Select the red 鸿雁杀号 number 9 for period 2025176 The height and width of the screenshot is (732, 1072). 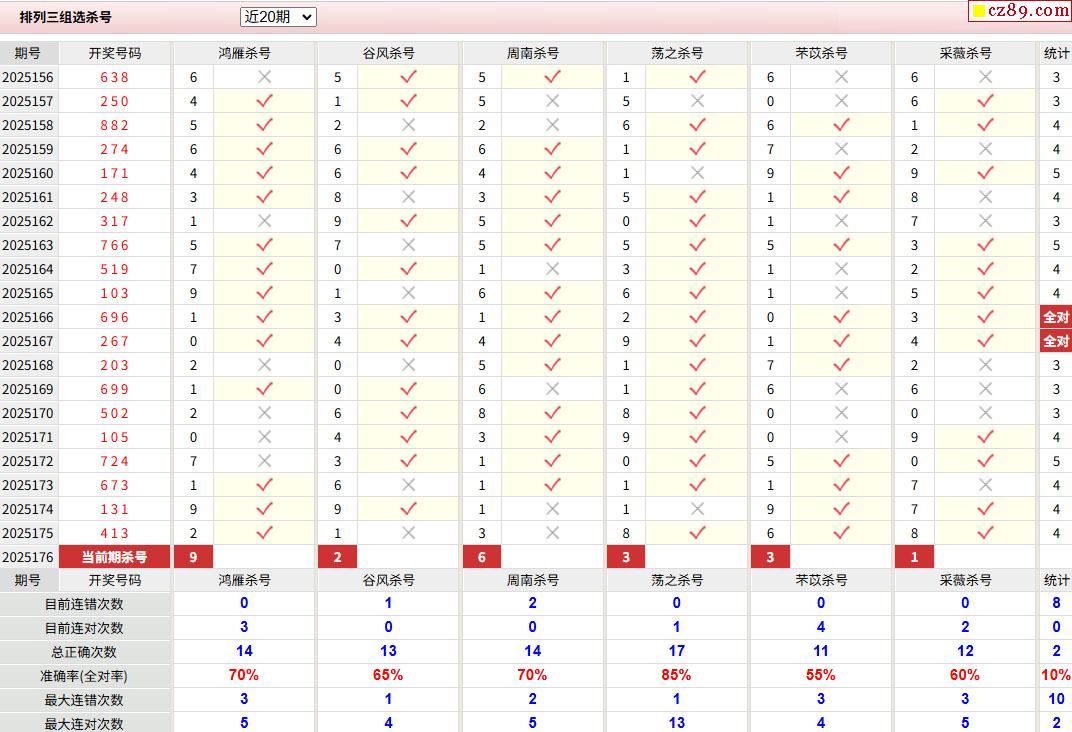coord(193,557)
